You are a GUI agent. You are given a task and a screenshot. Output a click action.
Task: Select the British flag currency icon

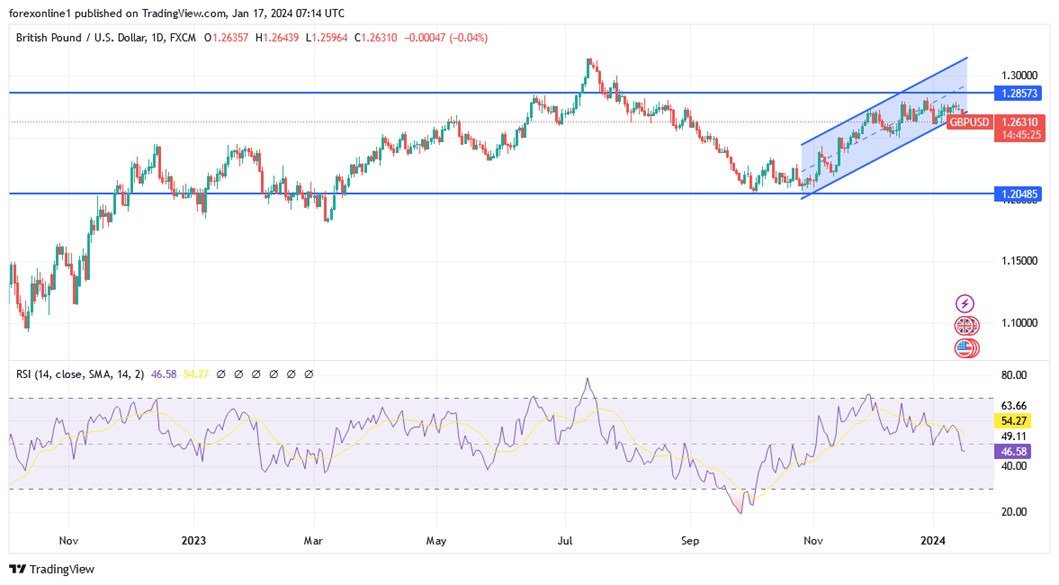tap(963, 324)
